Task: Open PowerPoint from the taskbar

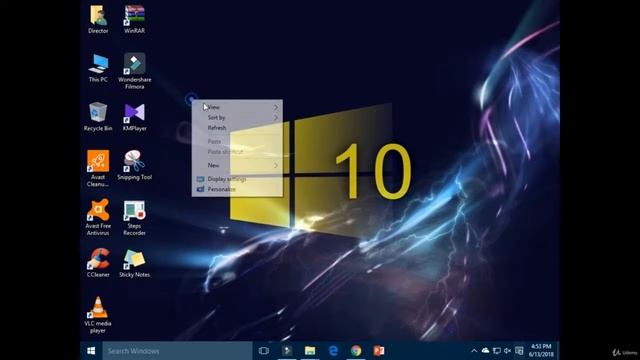Action: click(x=379, y=351)
